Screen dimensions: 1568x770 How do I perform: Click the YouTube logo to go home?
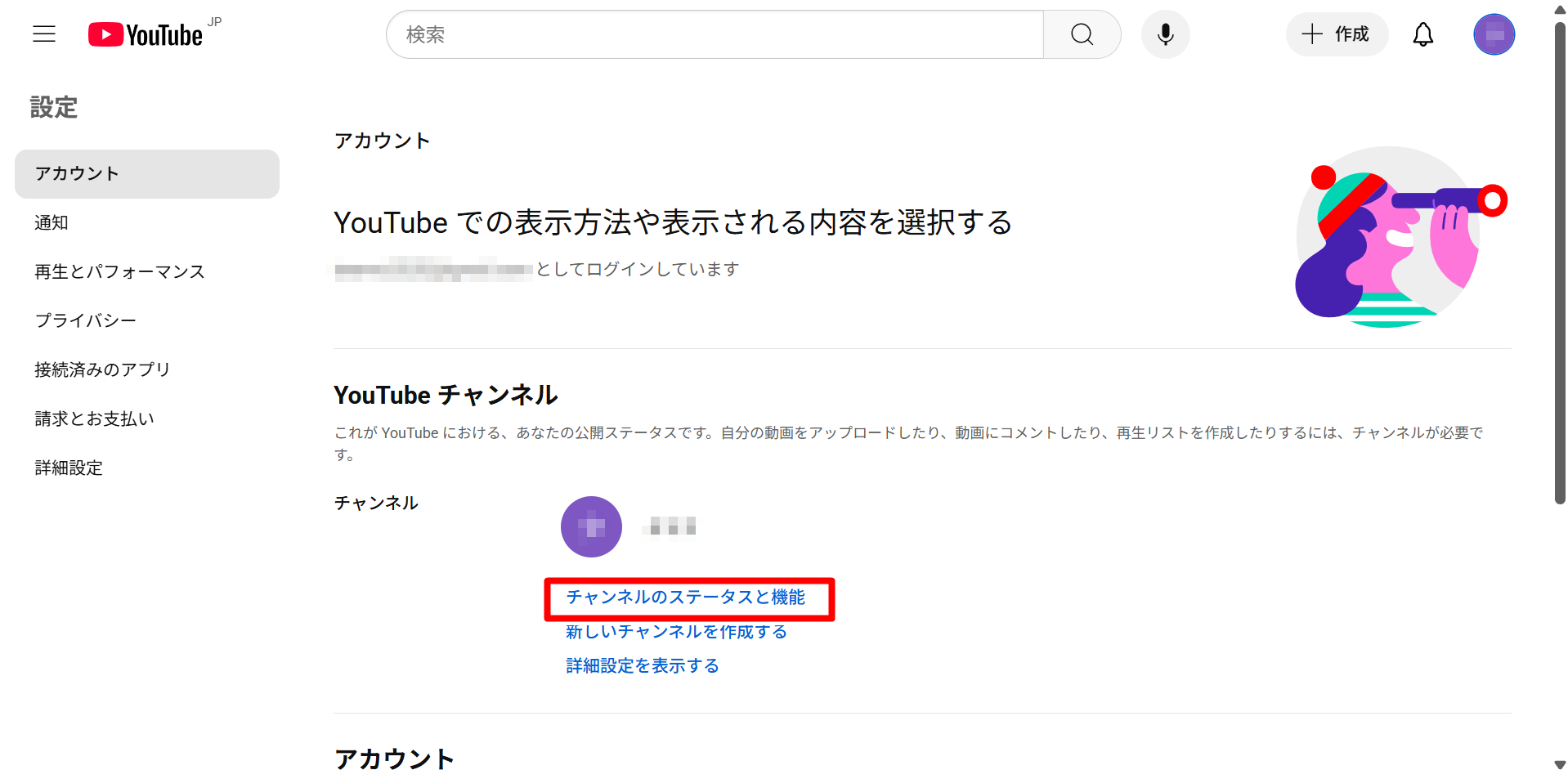click(x=146, y=35)
